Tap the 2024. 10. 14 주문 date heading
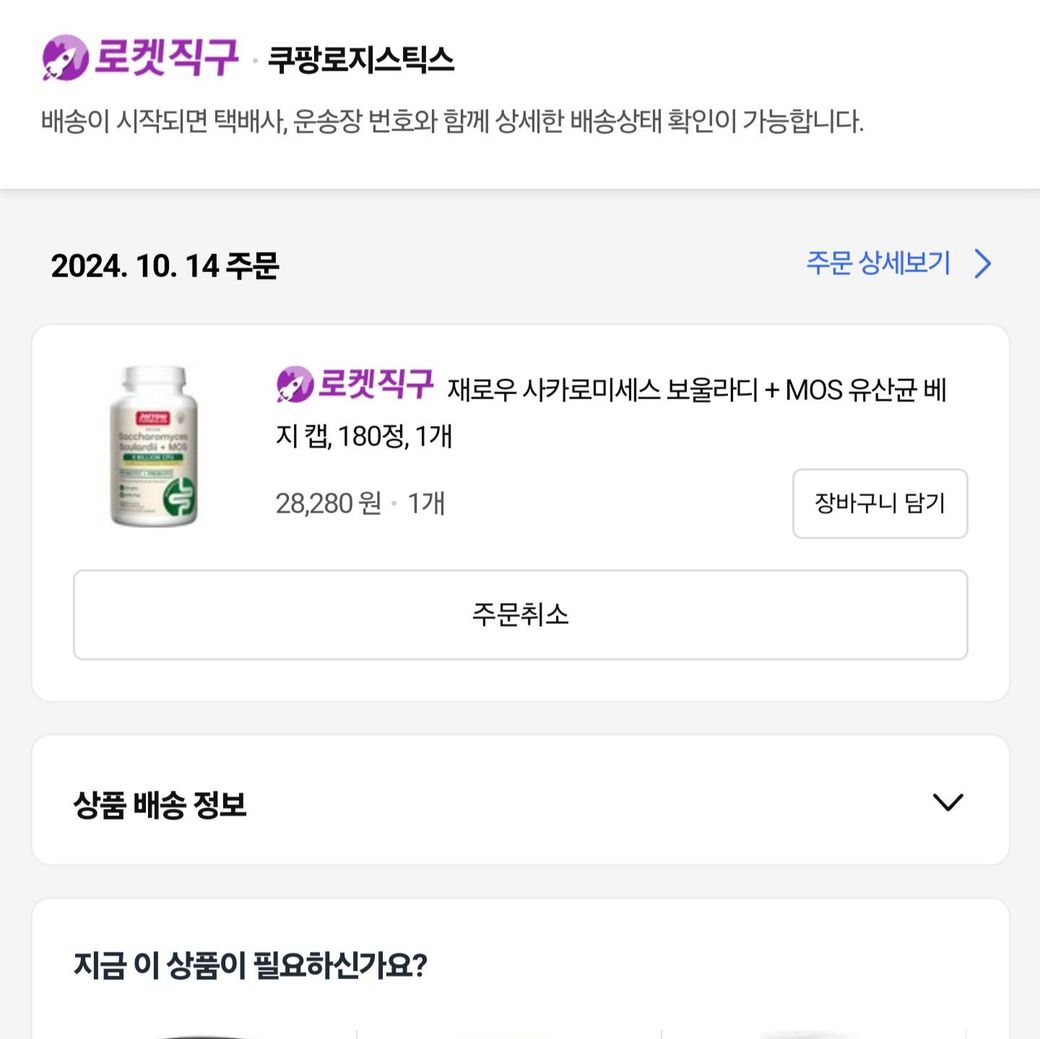Screen dimensions: 1040x1039 tap(165, 266)
